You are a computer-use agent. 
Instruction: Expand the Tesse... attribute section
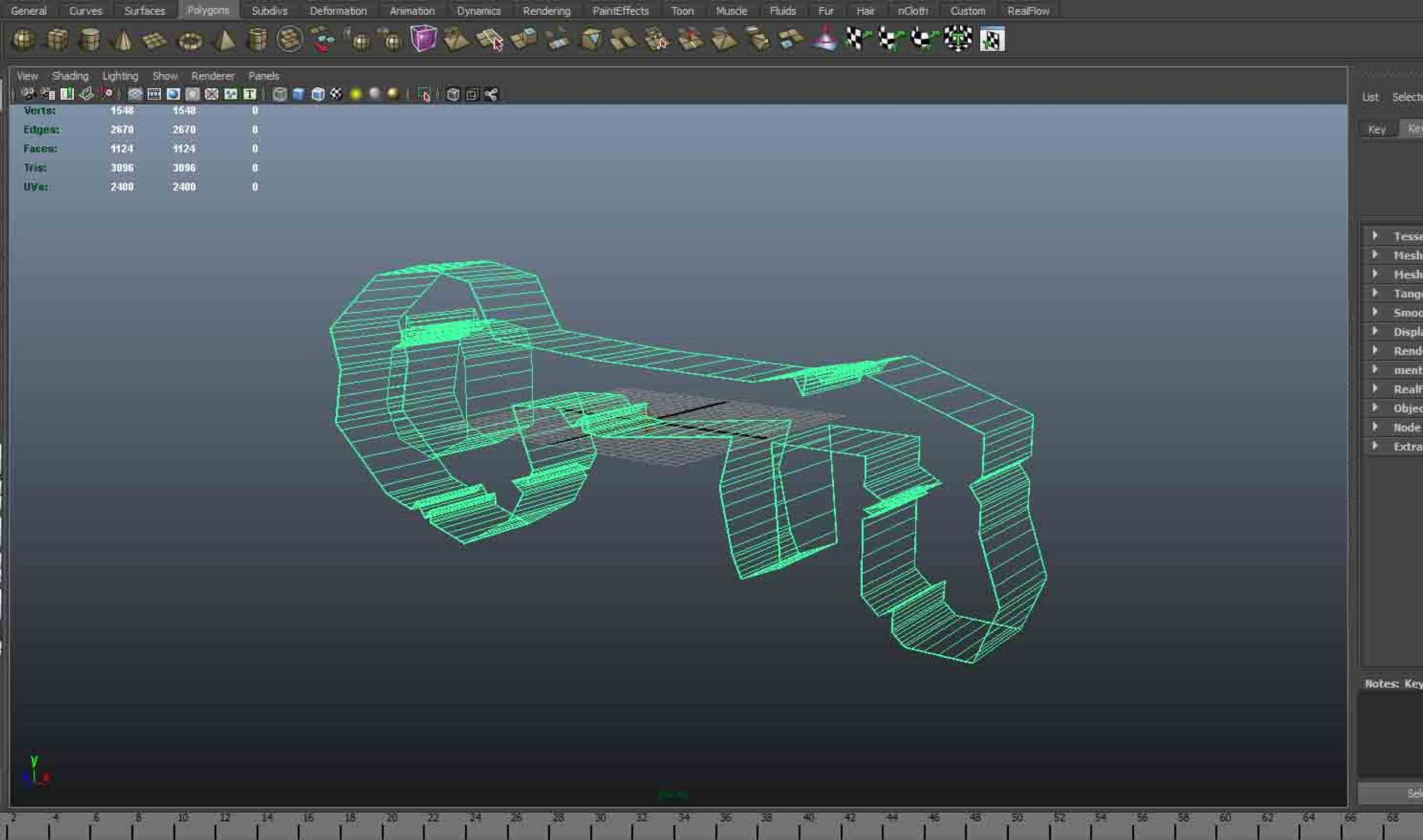point(1393,236)
